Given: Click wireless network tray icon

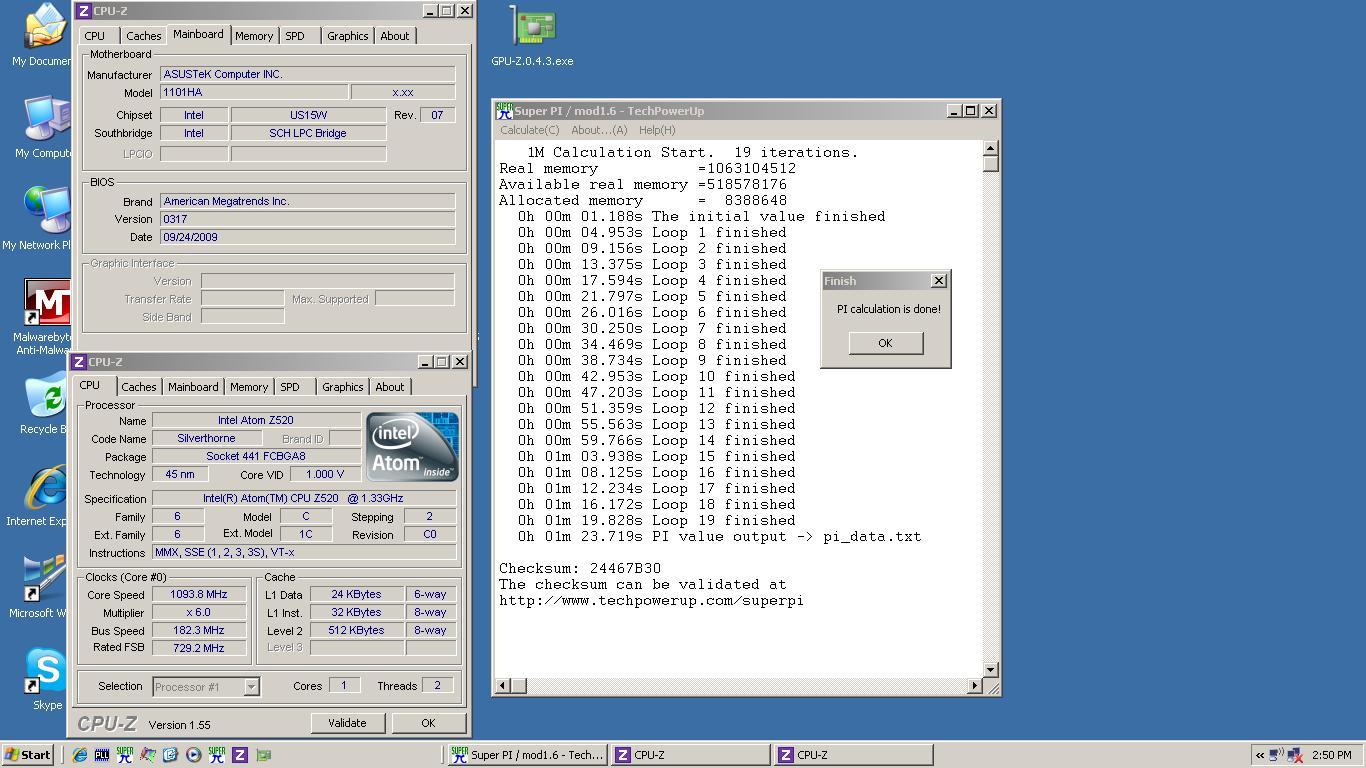Looking at the screenshot, I should click(x=1277, y=755).
